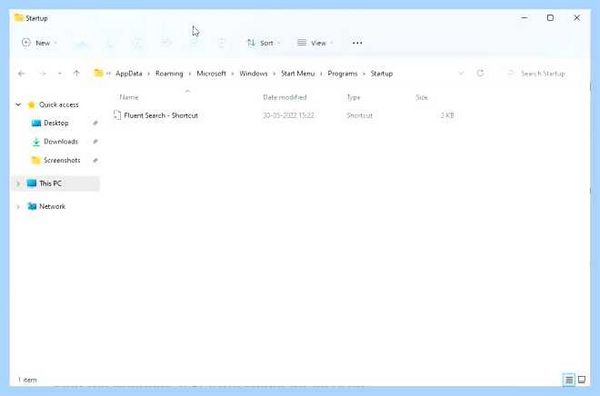Open the View layout menu

coord(315,43)
